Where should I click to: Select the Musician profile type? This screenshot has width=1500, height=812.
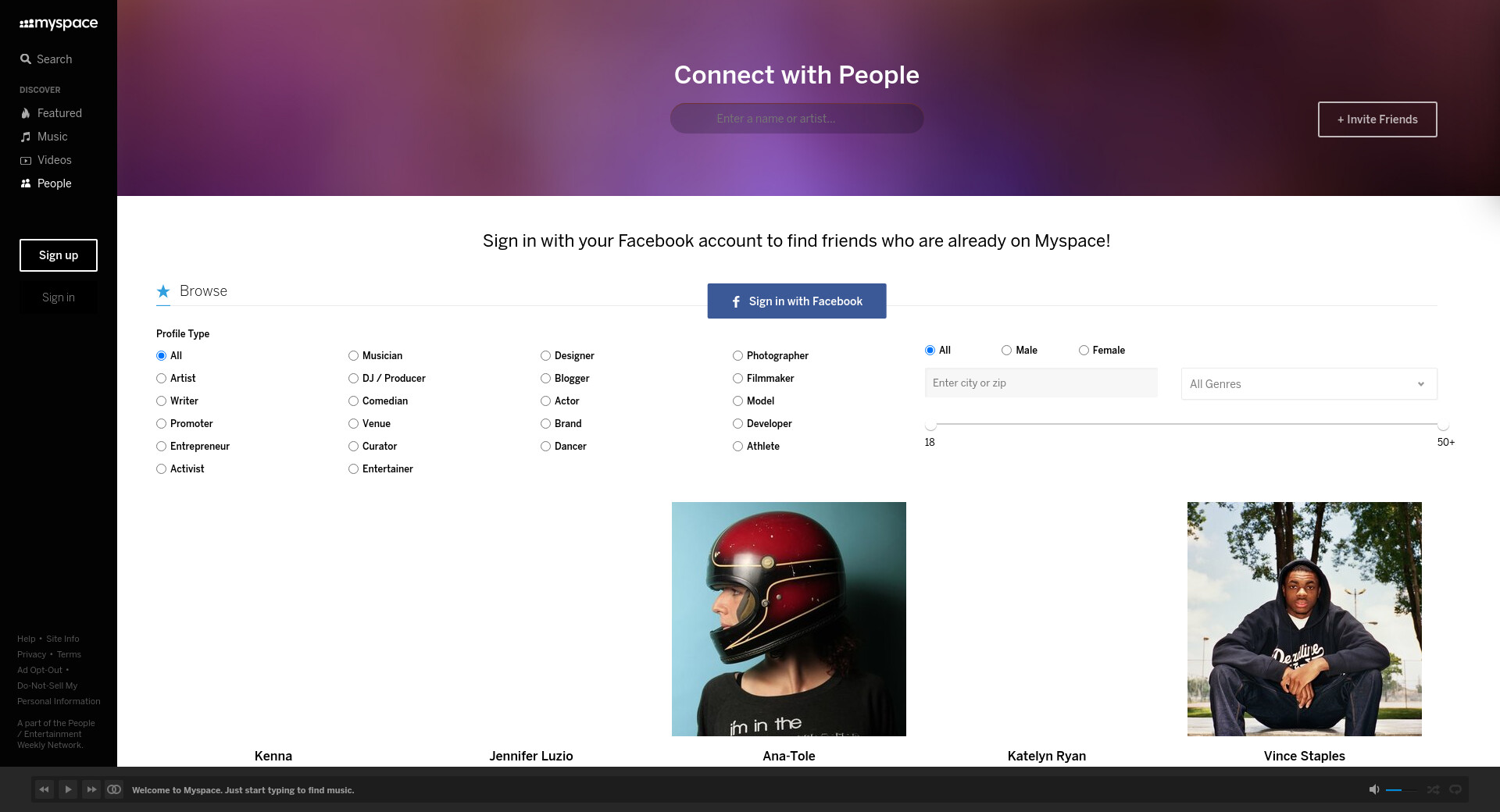[x=354, y=356]
